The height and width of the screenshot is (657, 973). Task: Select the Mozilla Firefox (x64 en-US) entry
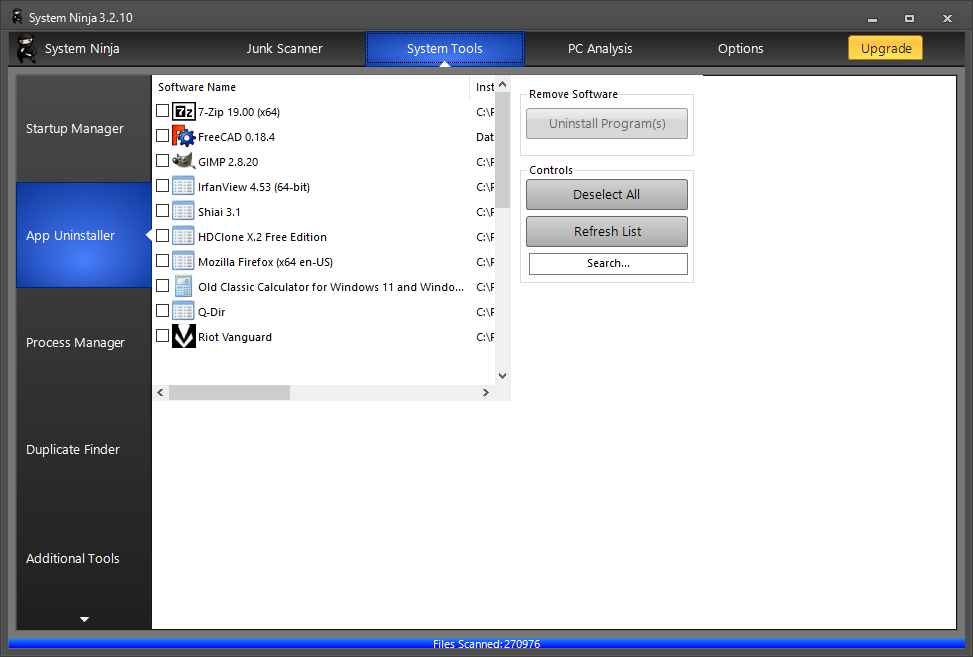coord(266,262)
